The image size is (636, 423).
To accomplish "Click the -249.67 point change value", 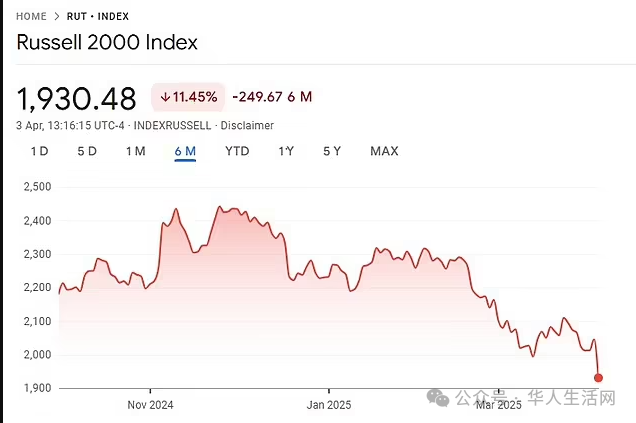I will pyautogui.click(x=258, y=97).
